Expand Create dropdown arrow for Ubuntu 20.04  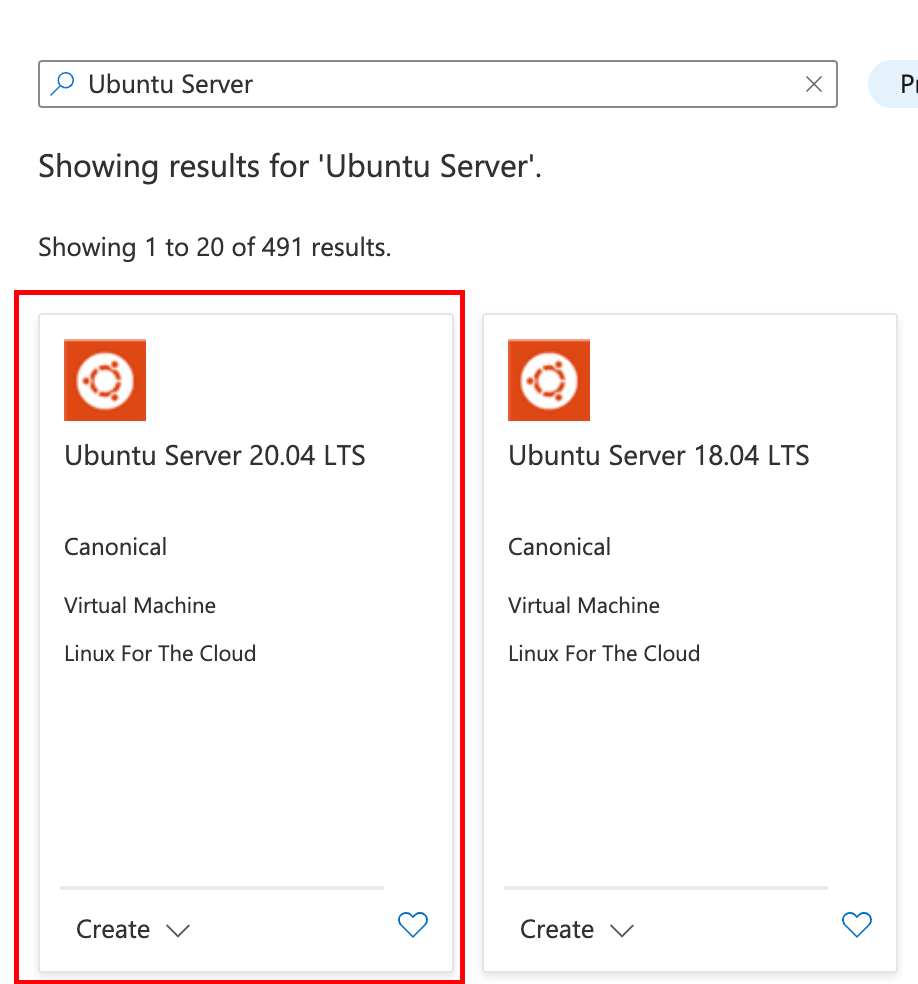point(178,930)
